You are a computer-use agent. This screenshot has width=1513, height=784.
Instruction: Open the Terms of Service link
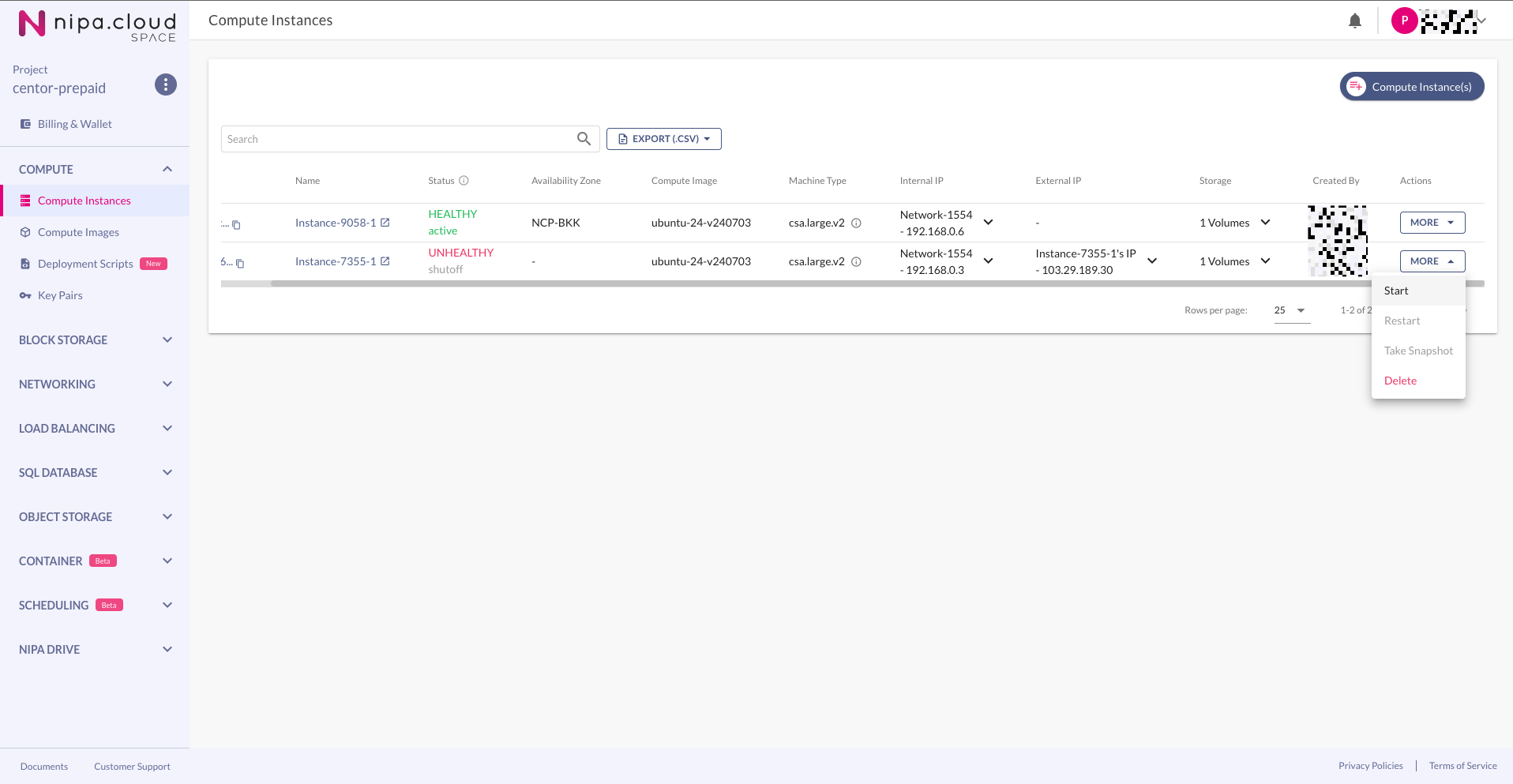(1463, 766)
